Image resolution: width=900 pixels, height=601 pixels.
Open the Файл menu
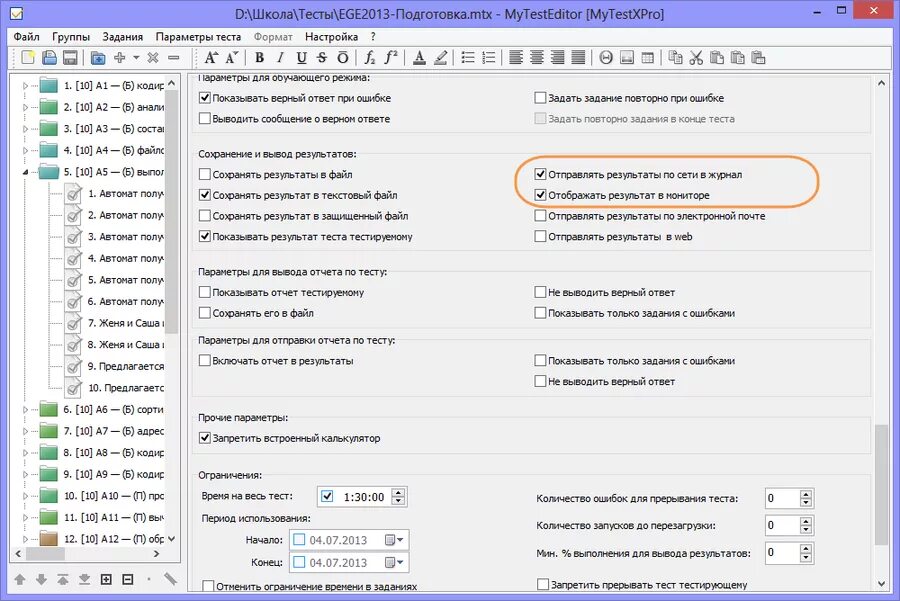[26, 37]
